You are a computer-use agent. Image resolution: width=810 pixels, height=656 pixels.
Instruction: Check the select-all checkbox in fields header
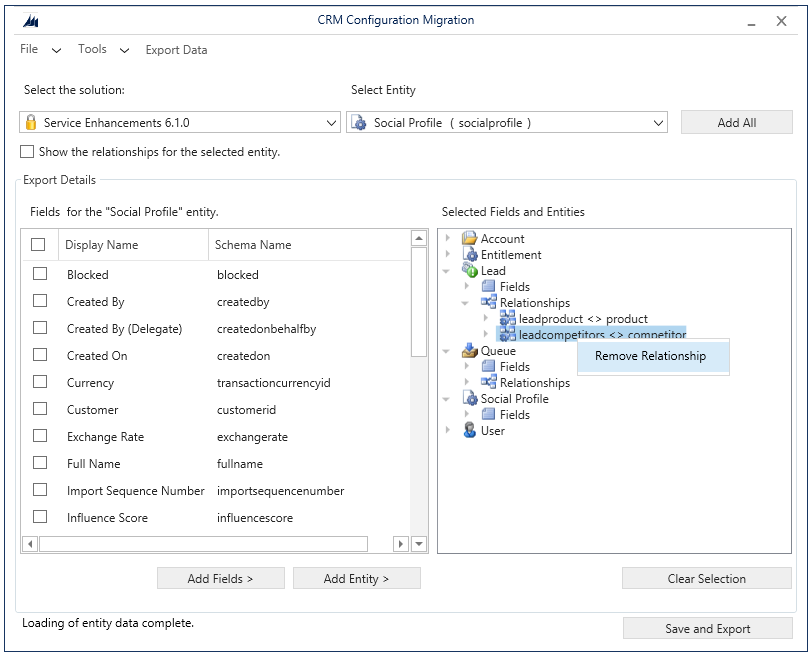40,244
